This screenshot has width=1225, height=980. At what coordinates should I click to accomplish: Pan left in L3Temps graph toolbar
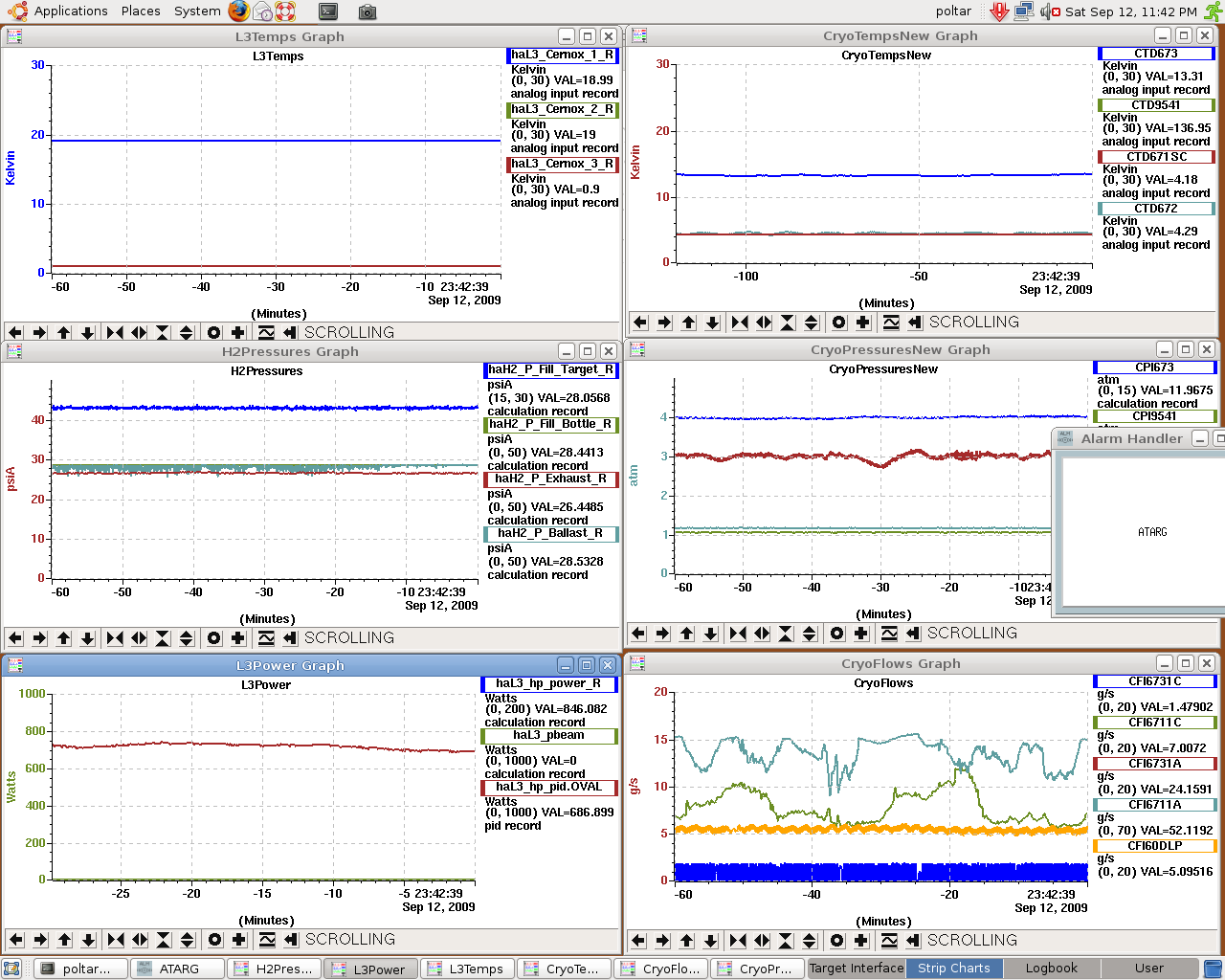[x=14, y=332]
